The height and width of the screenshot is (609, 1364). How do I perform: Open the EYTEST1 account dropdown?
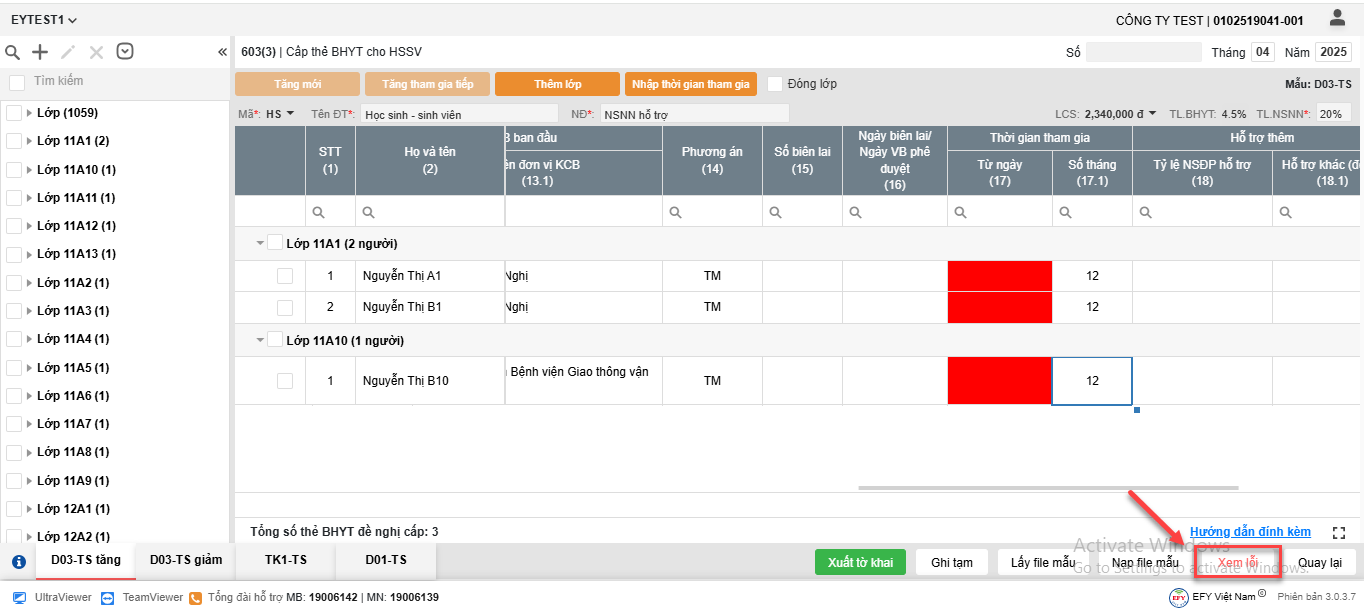44,20
